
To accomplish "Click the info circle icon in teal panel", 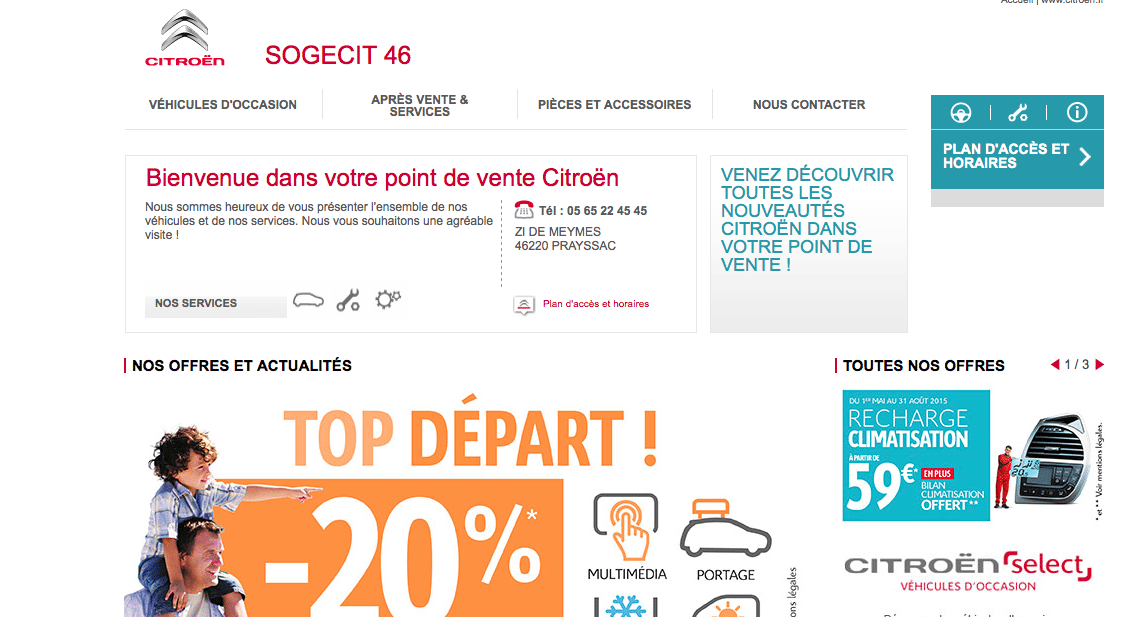I will tap(1077, 112).
